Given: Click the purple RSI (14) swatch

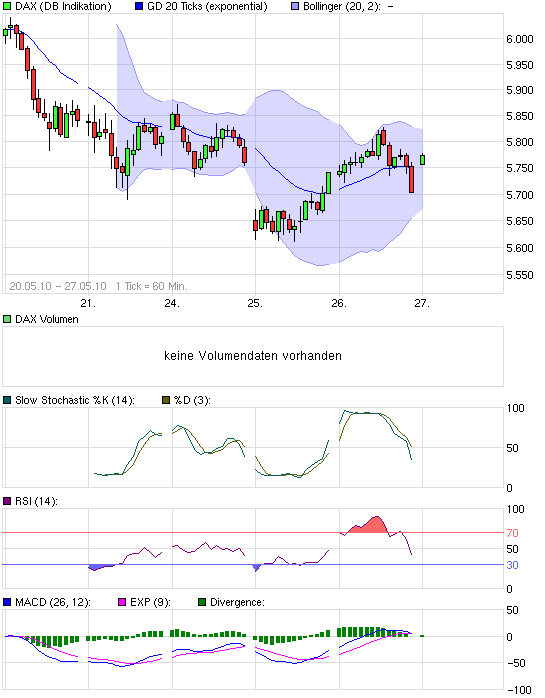Looking at the screenshot, I should (x=7, y=501).
